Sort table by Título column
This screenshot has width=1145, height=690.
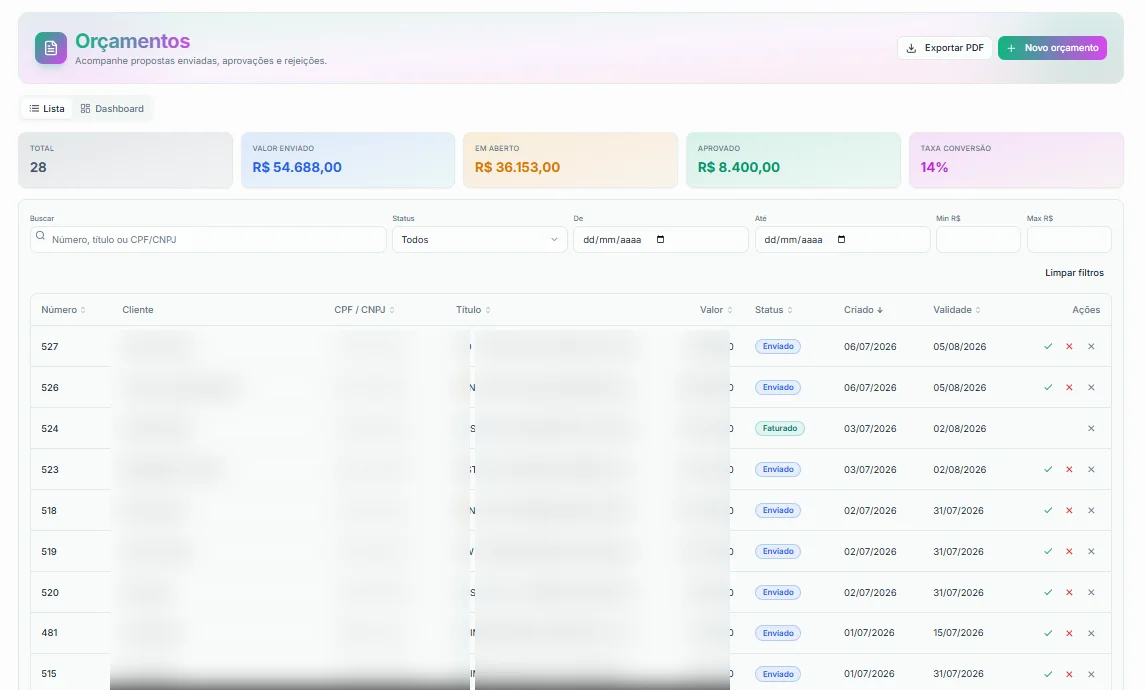(473, 310)
